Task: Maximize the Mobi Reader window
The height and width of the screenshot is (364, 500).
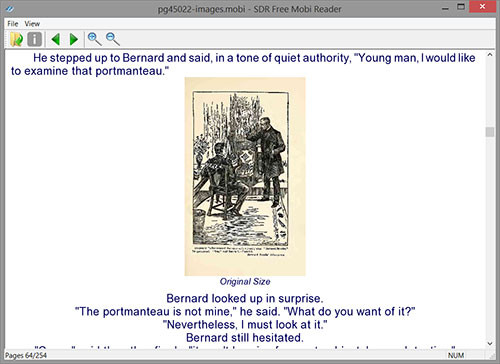Action: (461, 7)
